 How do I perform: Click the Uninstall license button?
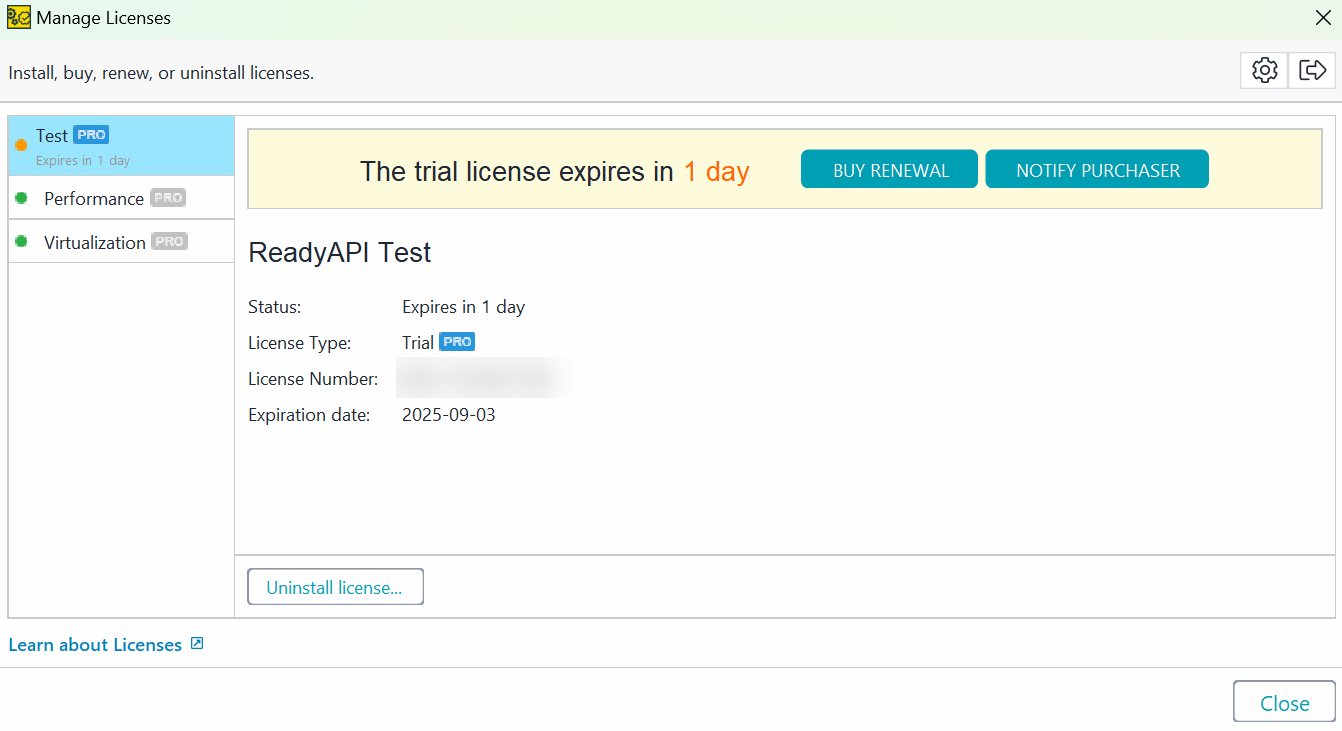coord(335,587)
